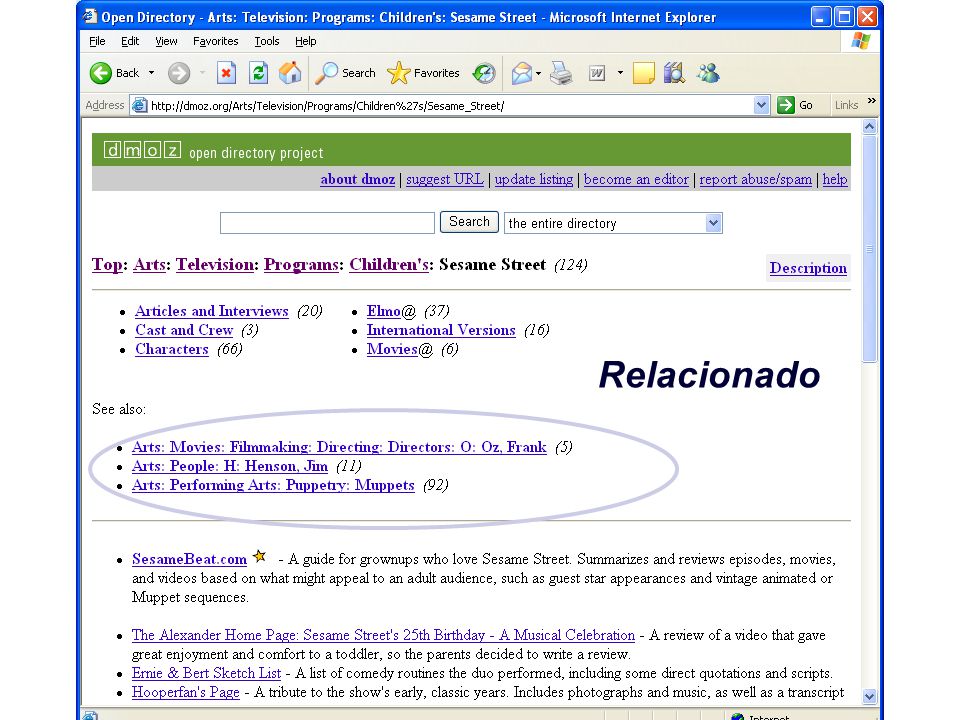Open the File menu

pyautogui.click(x=97, y=41)
